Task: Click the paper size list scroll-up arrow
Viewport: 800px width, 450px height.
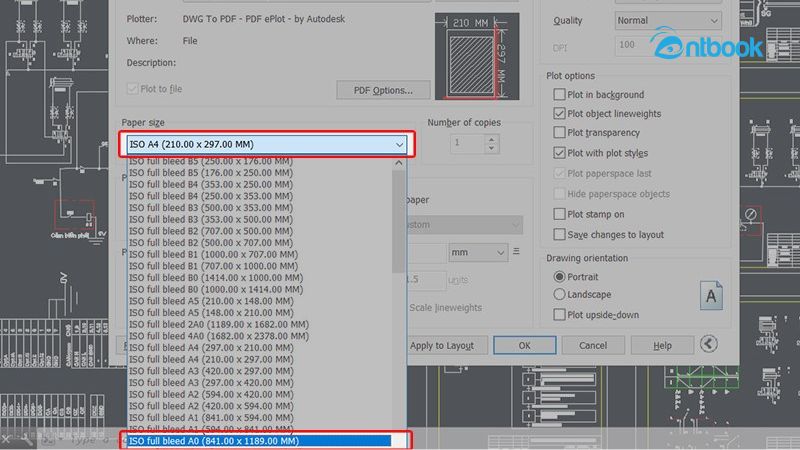Action: pos(398,163)
